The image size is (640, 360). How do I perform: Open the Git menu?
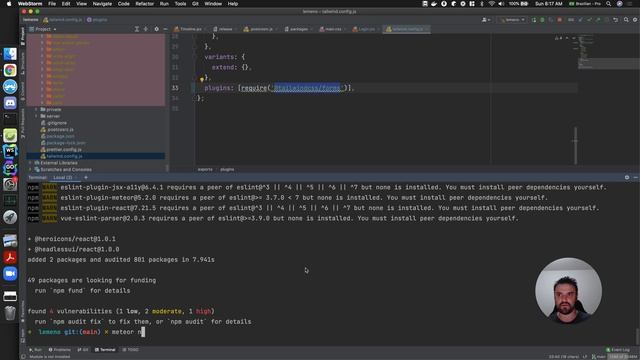pos(195,4)
